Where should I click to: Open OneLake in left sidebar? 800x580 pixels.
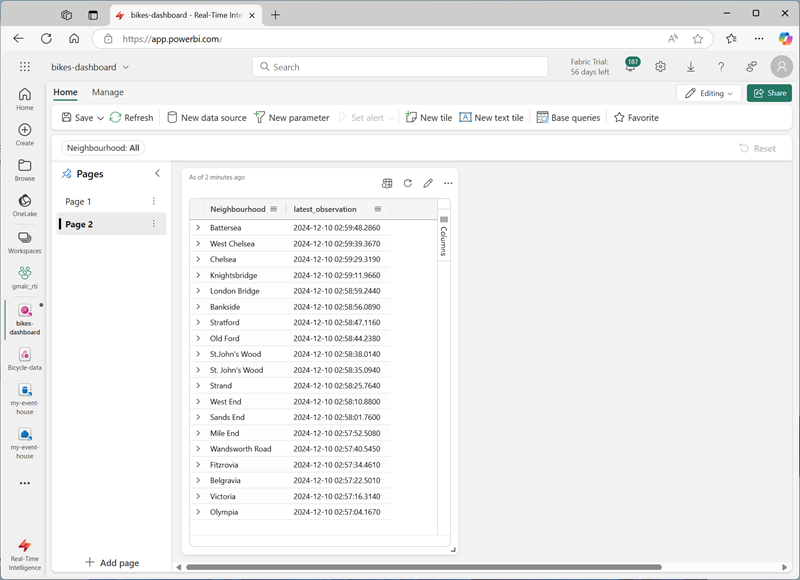click(x=24, y=206)
